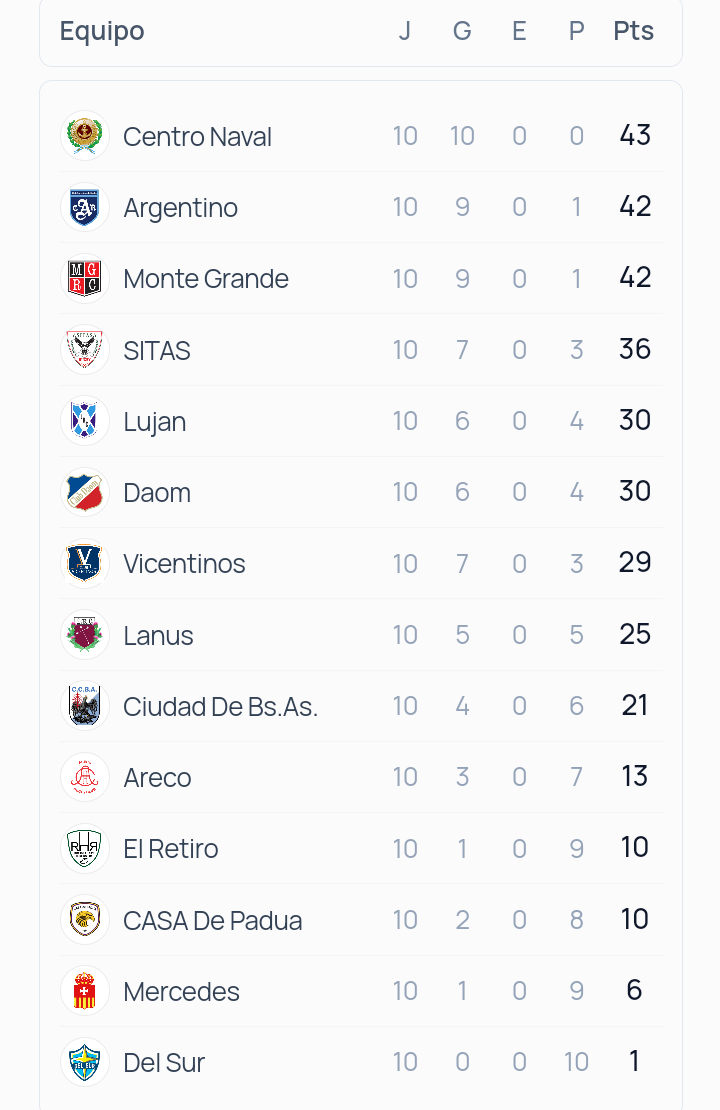Image resolution: width=720 pixels, height=1110 pixels.
Task: Open the Club Daom crest
Action: 85,492
